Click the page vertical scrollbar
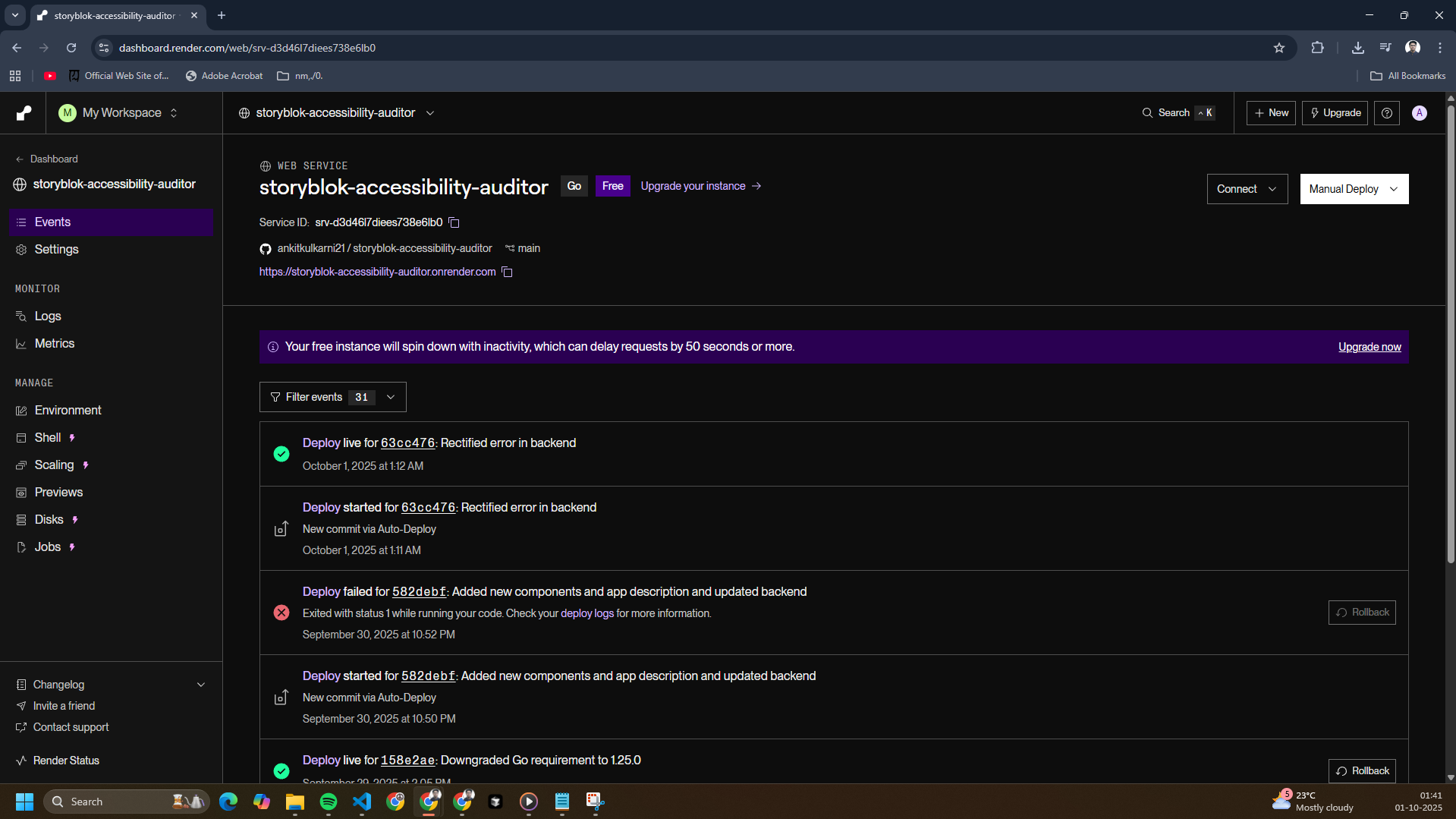The width and height of the screenshot is (1456, 819). click(x=1450, y=334)
